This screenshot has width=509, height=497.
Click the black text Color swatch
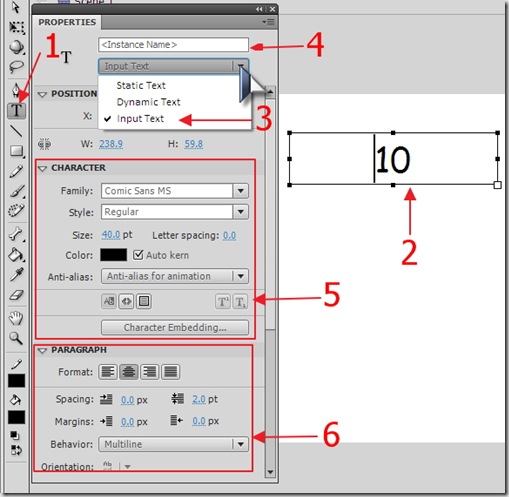[113, 255]
